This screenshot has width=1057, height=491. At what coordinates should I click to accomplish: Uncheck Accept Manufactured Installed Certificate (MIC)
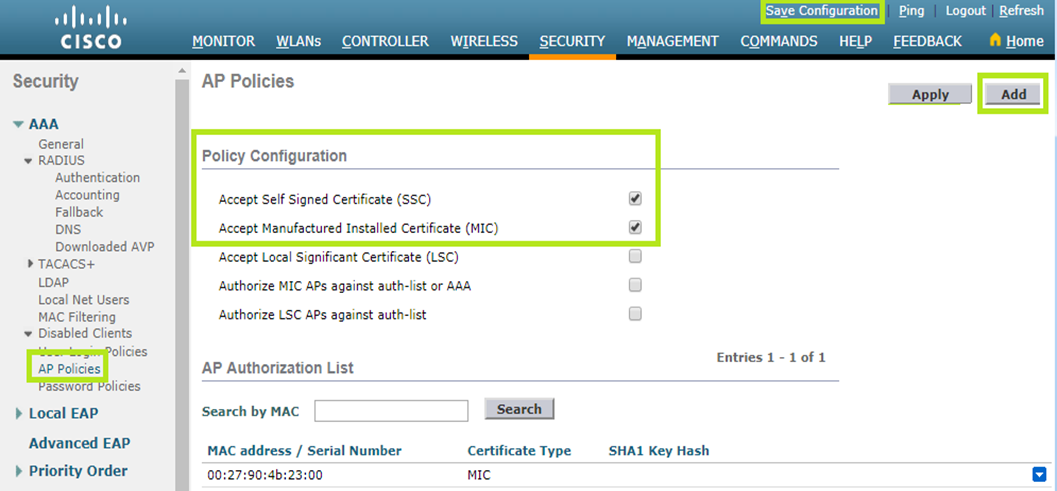pyautogui.click(x=635, y=227)
